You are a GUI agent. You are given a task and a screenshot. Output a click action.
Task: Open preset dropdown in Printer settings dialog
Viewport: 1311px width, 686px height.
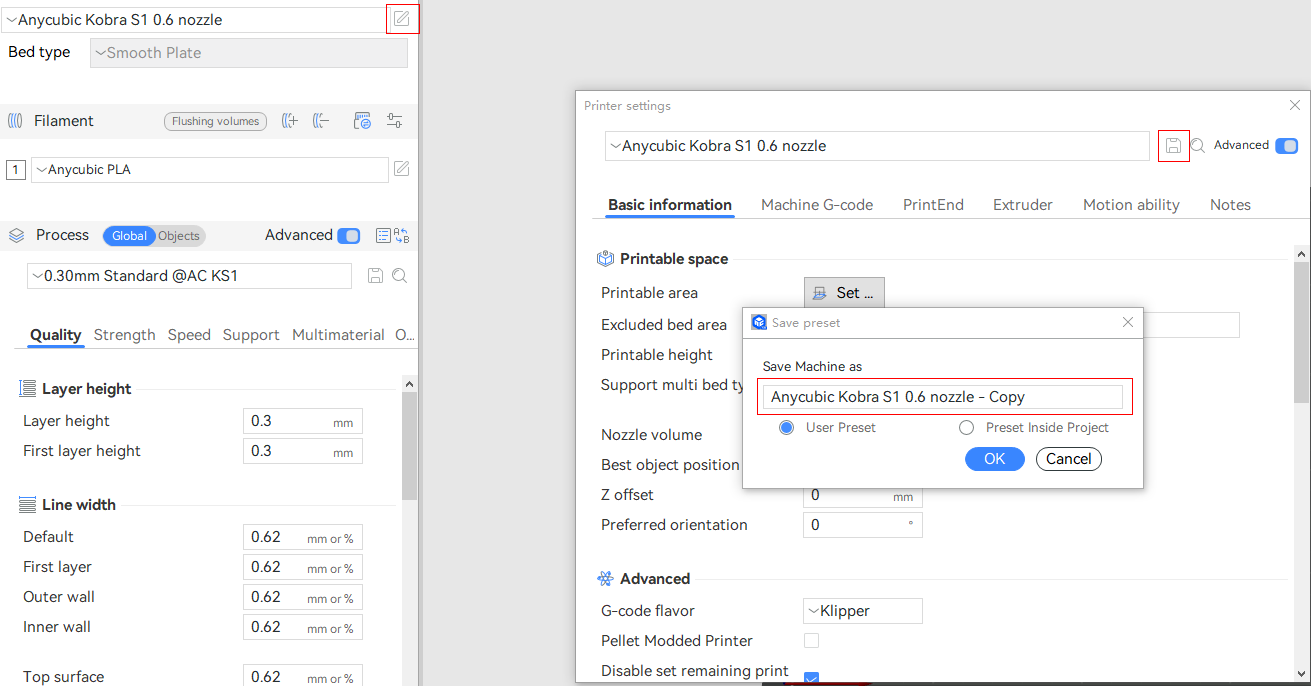(877, 146)
